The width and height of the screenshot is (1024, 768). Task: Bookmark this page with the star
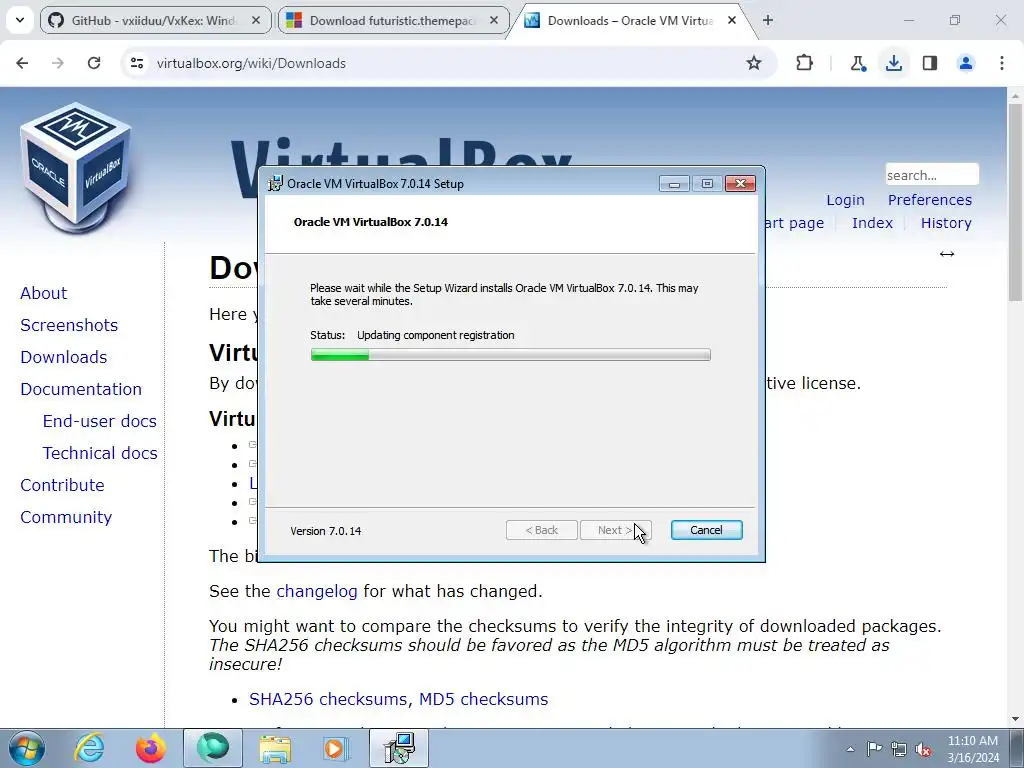coord(754,63)
